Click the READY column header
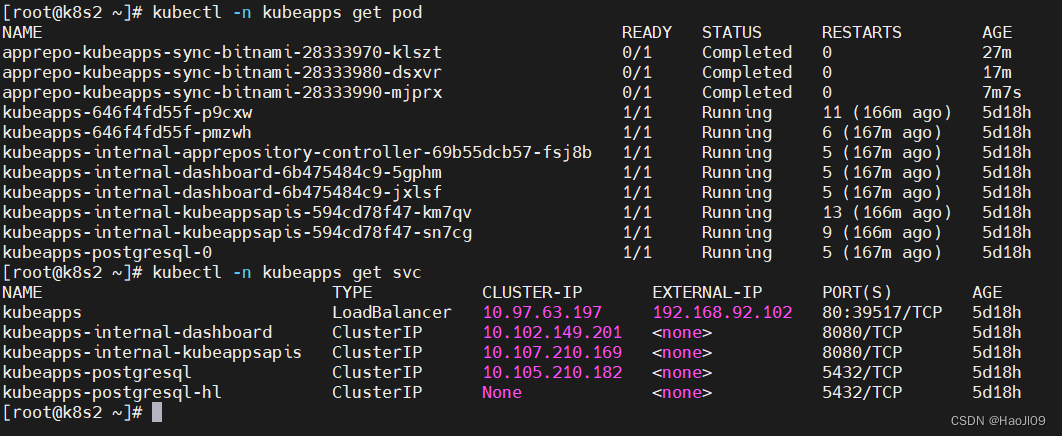Screen dimensions: 1062x436 point(647,32)
